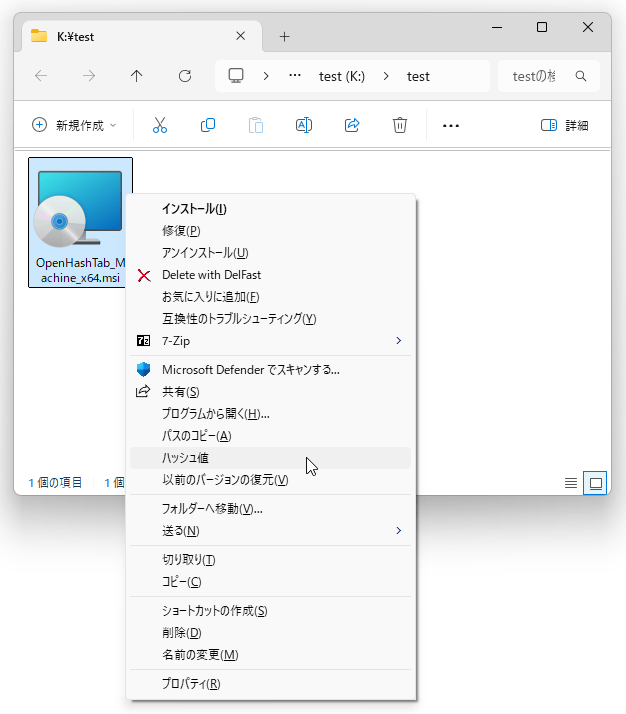Open a new Explorer tab
Image resolution: width=626 pixels, height=714 pixels.
click(284, 36)
